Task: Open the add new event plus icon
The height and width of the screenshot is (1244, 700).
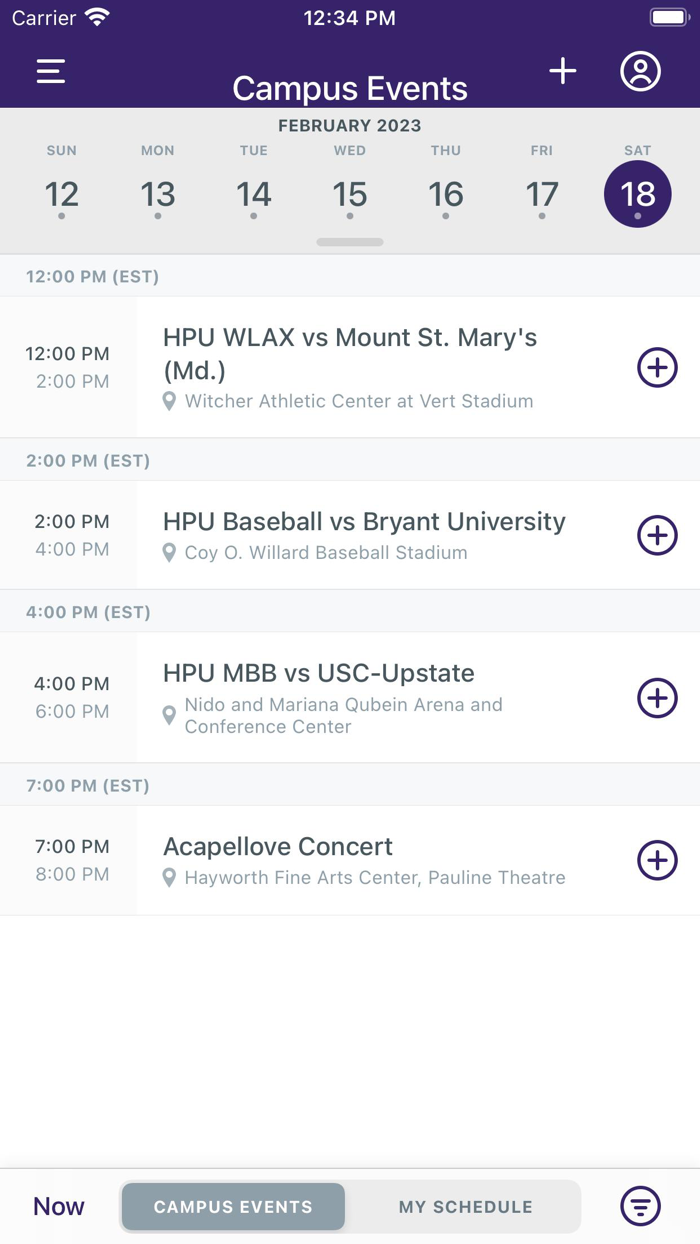Action: [563, 71]
